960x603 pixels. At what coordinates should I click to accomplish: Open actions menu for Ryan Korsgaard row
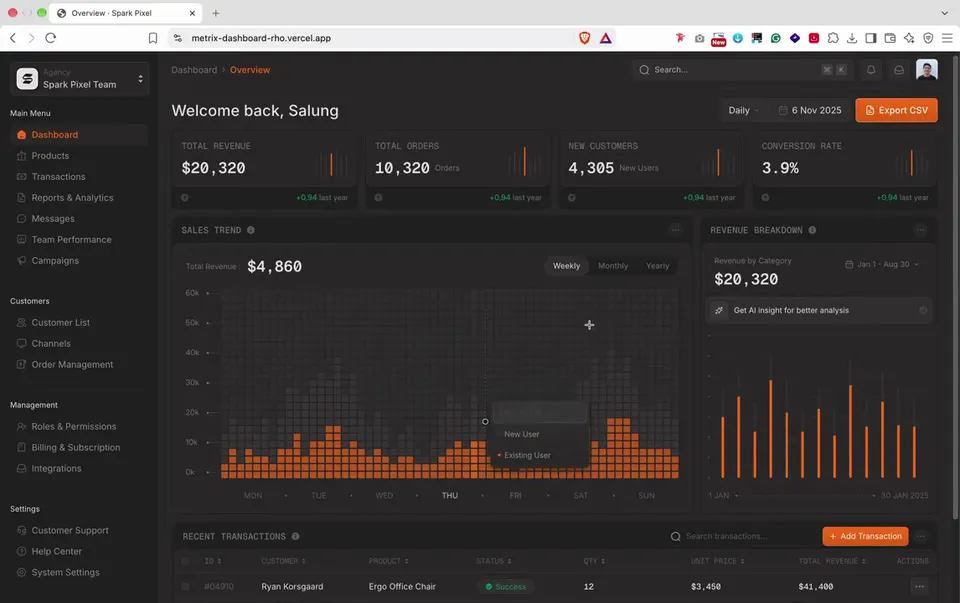[x=919, y=586]
